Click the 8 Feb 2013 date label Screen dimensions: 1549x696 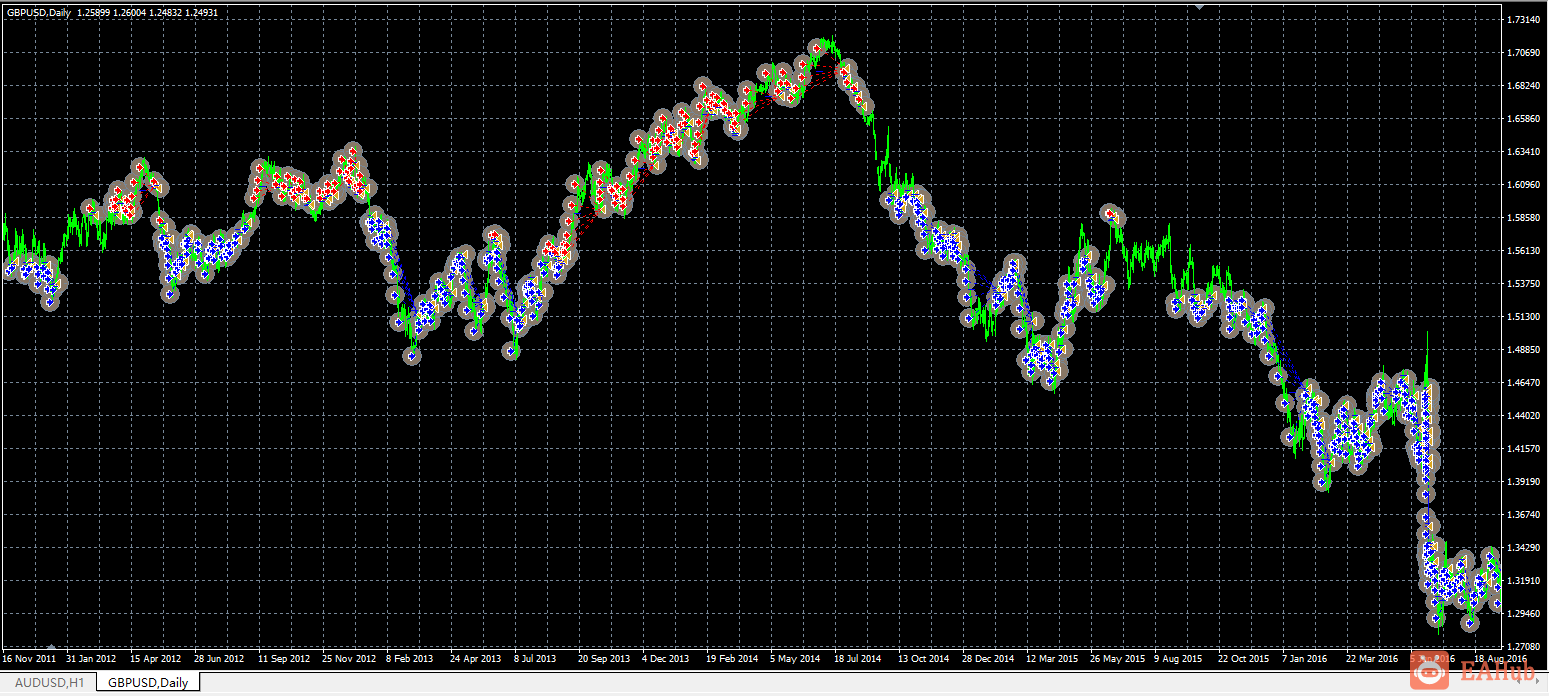click(x=411, y=659)
